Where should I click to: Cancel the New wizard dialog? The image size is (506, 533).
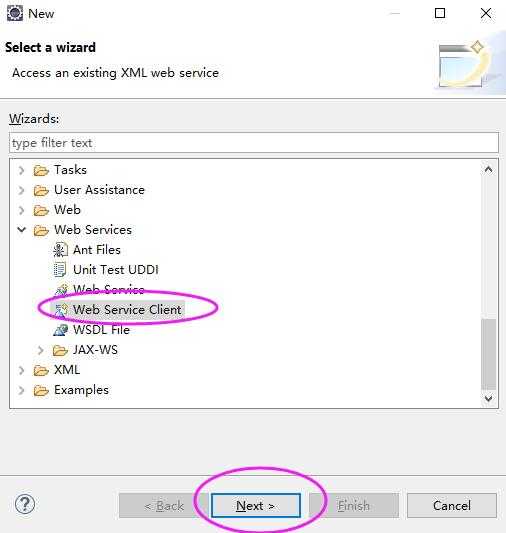tap(452, 505)
